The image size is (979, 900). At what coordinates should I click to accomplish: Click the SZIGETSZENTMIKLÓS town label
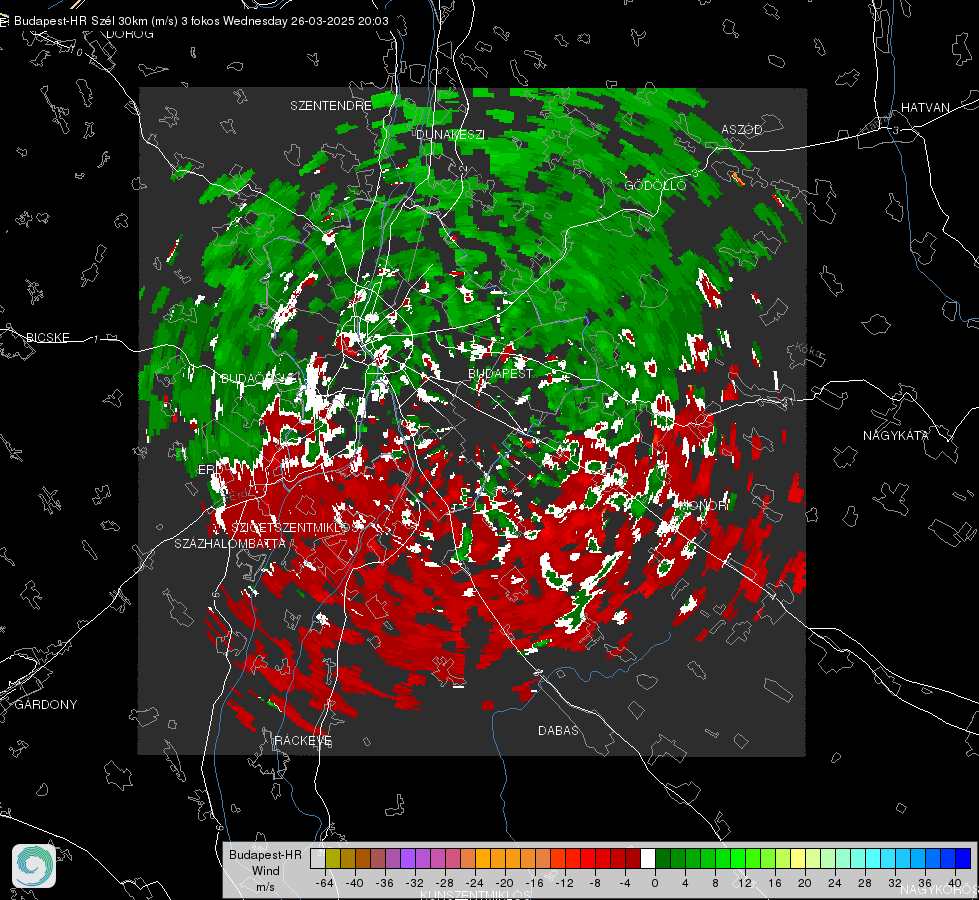point(295,528)
